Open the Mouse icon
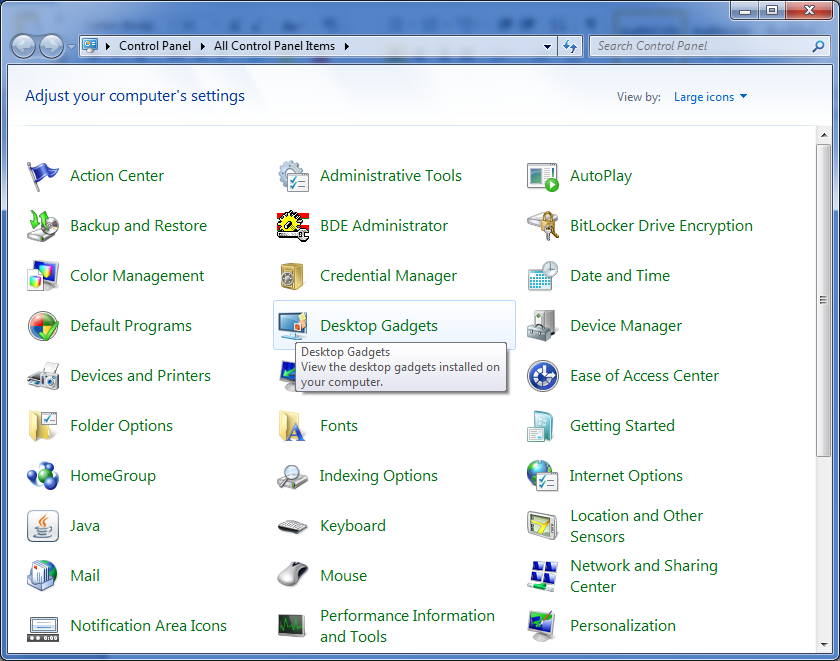 (x=292, y=575)
